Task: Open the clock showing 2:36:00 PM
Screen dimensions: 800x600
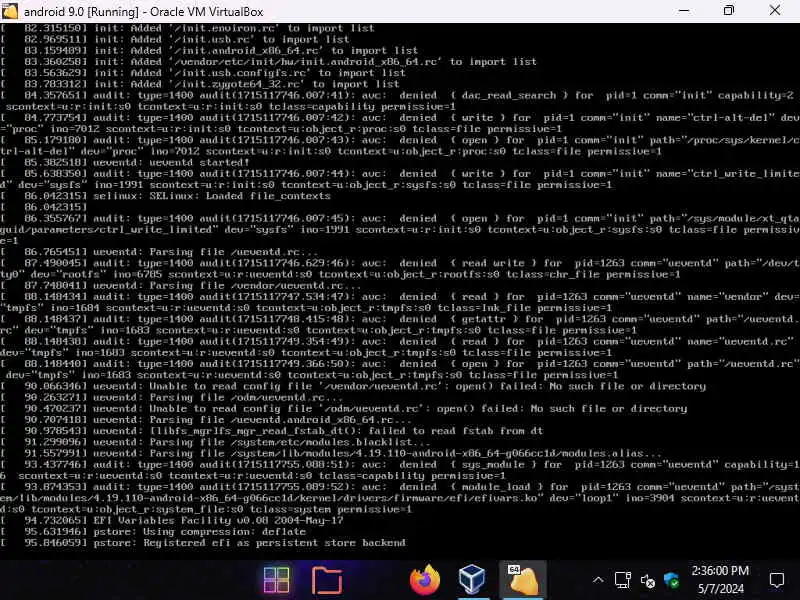Action: click(720, 570)
